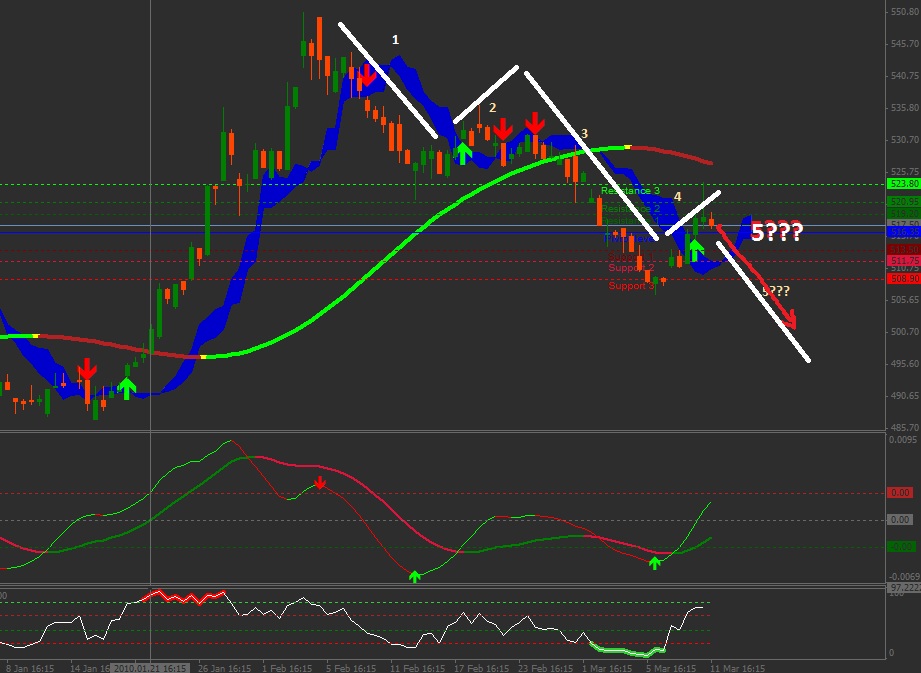This screenshot has width=921, height=673.
Task: Select the blue 516.35 price tag
Action: pos(903,233)
